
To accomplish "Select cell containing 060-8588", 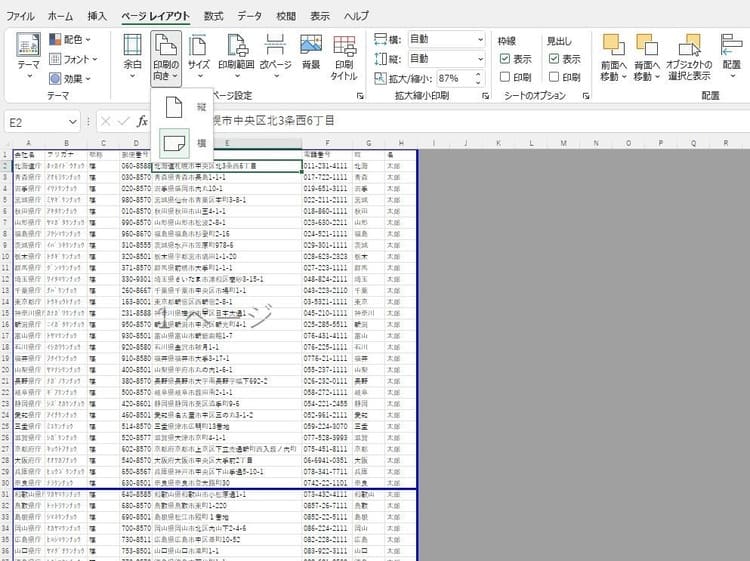I will tap(135, 166).
